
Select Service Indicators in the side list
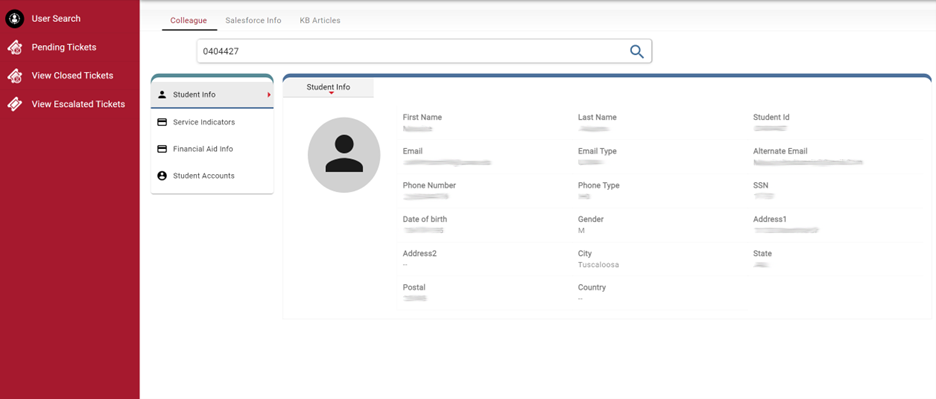[x=212, y=122]
